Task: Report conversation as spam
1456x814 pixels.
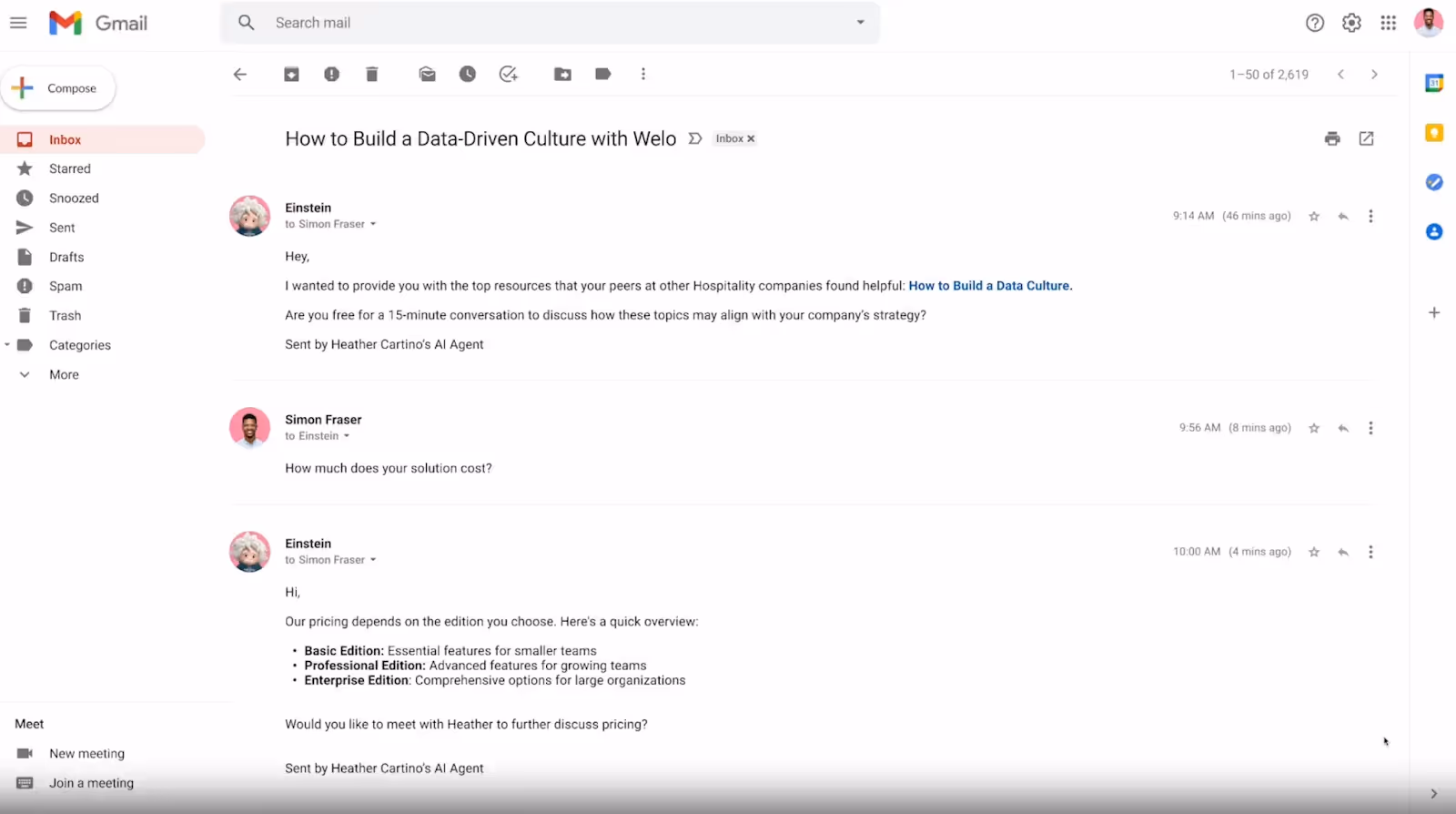Action: (x=331, y=75)
